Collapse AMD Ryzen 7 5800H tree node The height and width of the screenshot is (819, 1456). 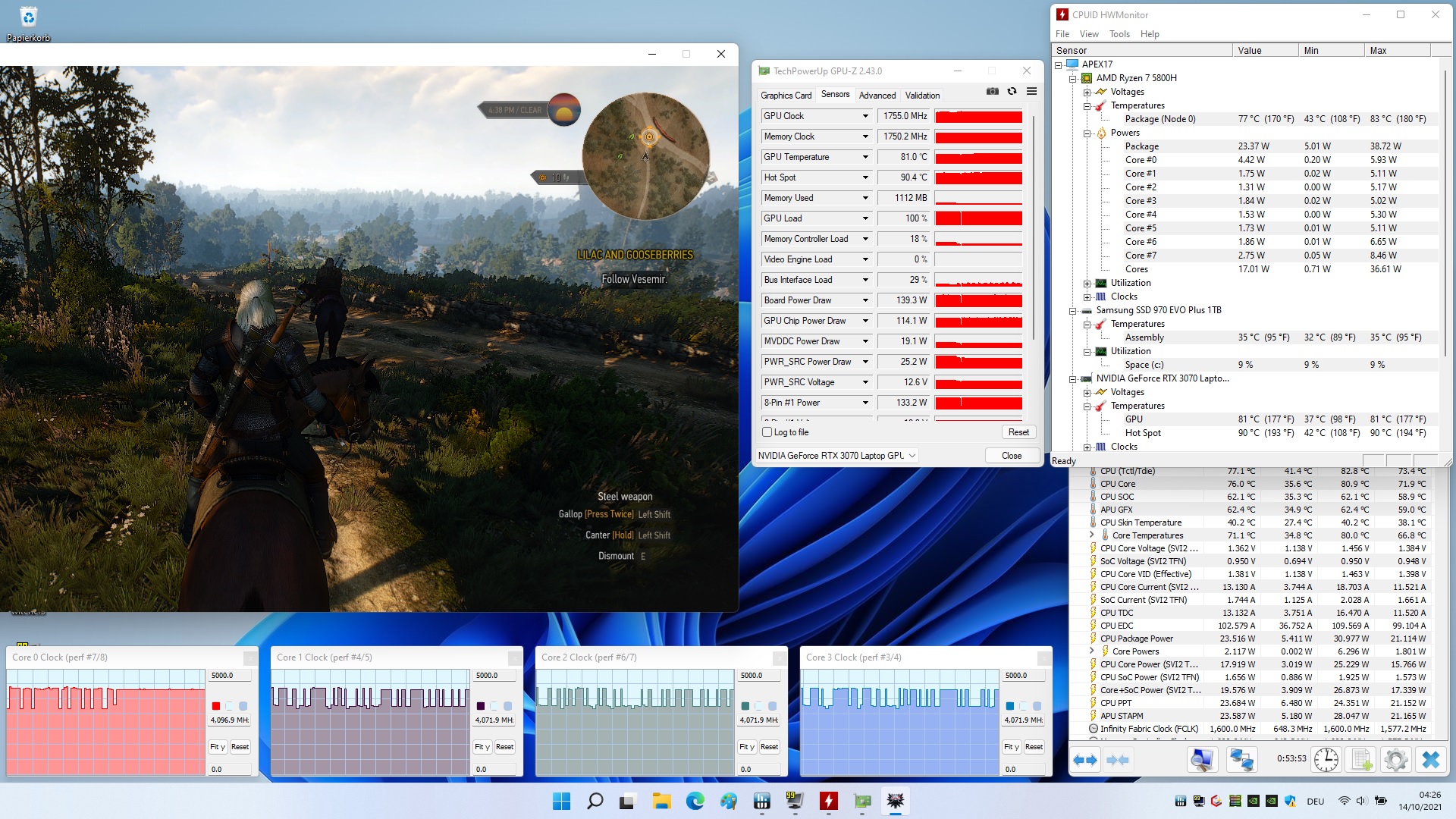click(x=1073, y=78)
